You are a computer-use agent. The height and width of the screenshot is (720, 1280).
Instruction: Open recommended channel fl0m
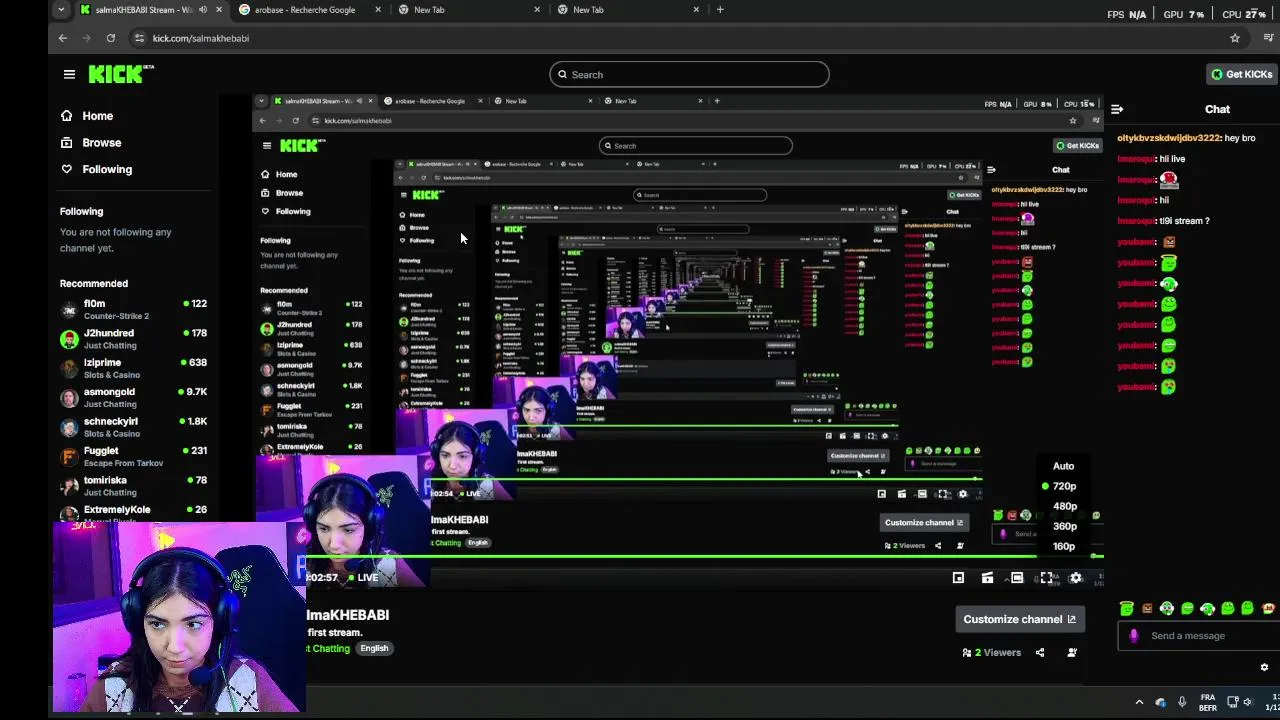(x=133, y=309)
